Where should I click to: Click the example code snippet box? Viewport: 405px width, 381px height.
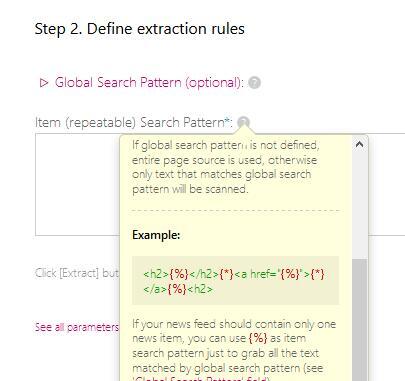coord(235,281)
